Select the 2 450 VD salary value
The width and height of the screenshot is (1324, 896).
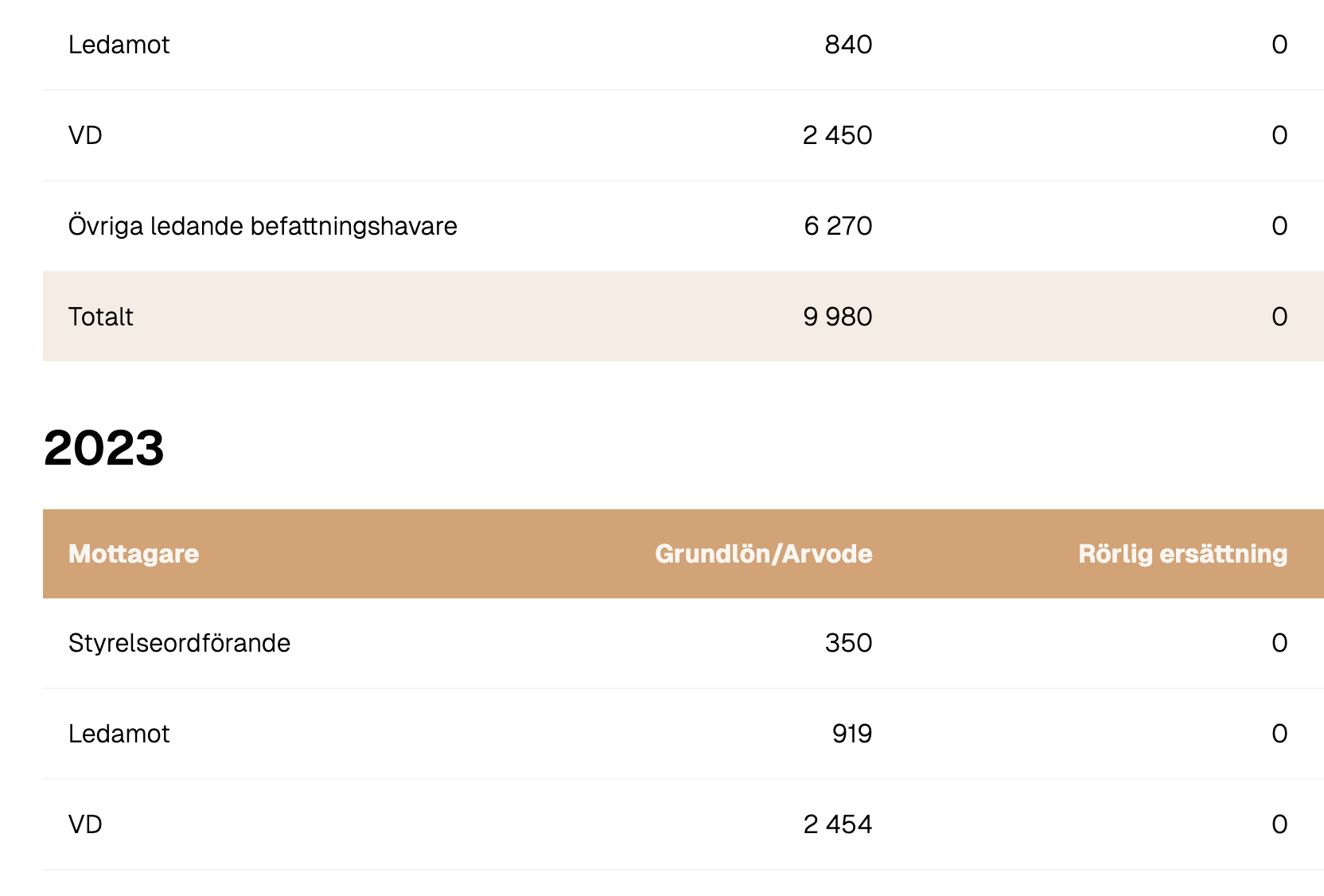coord(837,135)
